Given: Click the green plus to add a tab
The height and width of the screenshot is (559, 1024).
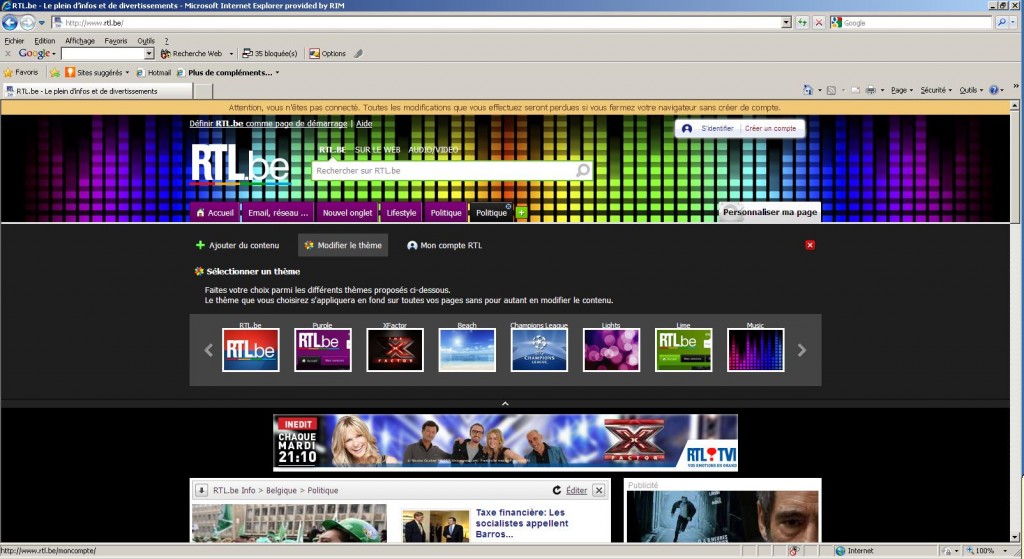Looking at the screenshot, I should pos(521,212).
